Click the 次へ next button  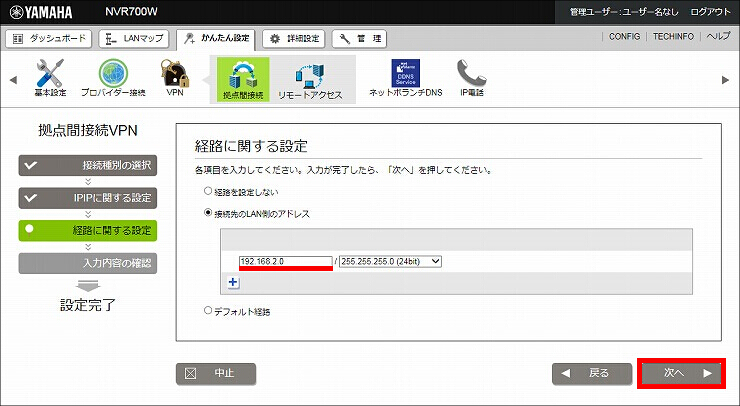(x=681, y=373)
